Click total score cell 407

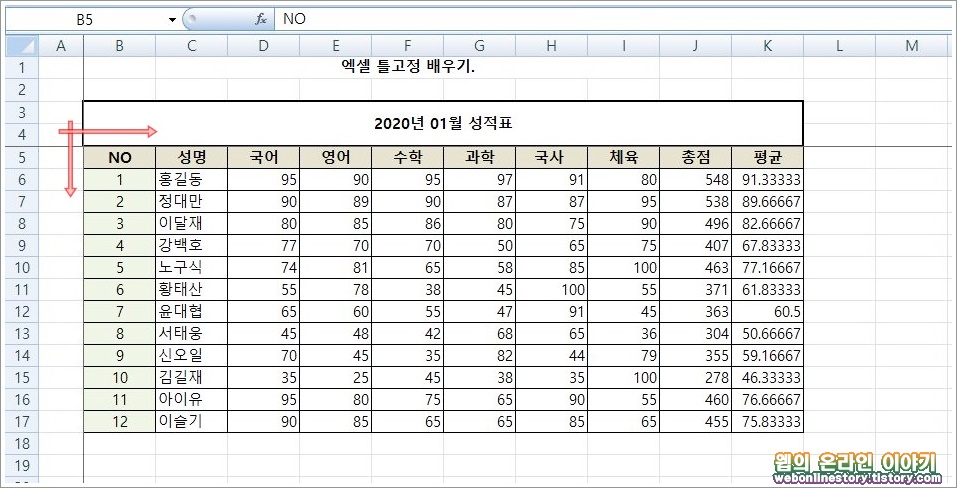696,246
